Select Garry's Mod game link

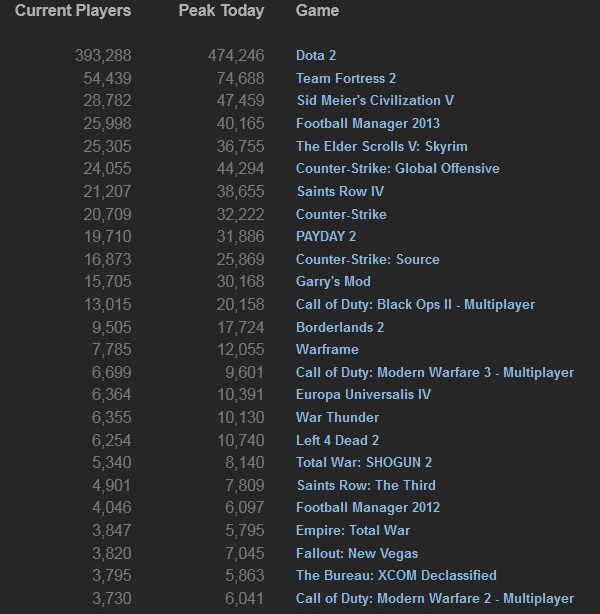333,282
